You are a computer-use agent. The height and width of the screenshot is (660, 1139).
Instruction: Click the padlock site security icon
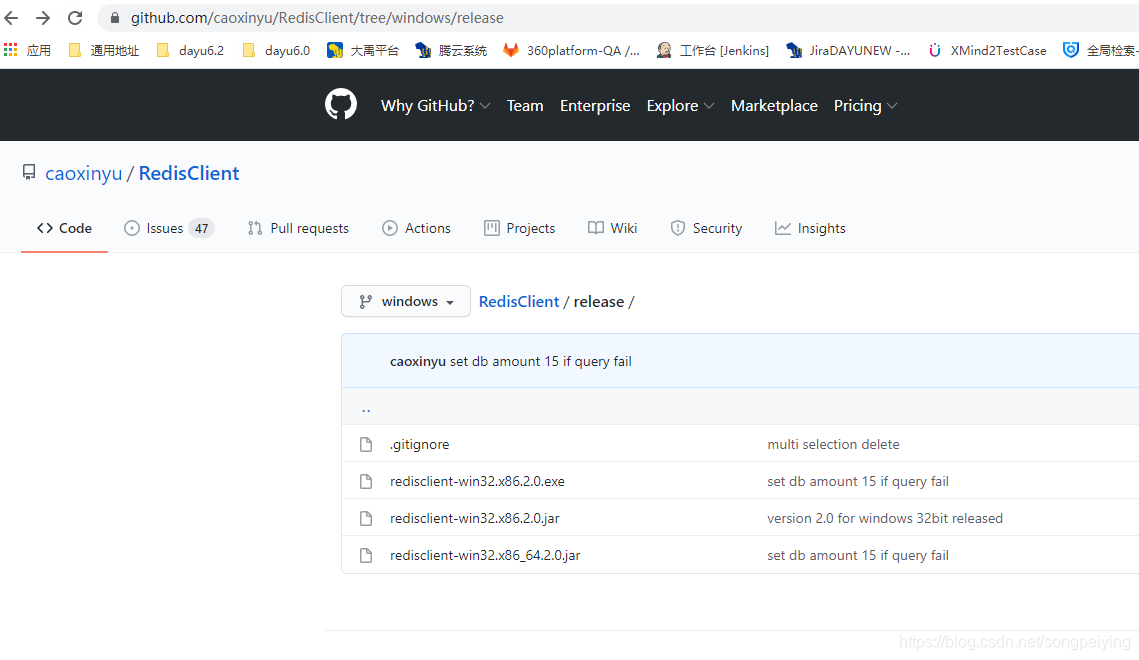[115, 17]
